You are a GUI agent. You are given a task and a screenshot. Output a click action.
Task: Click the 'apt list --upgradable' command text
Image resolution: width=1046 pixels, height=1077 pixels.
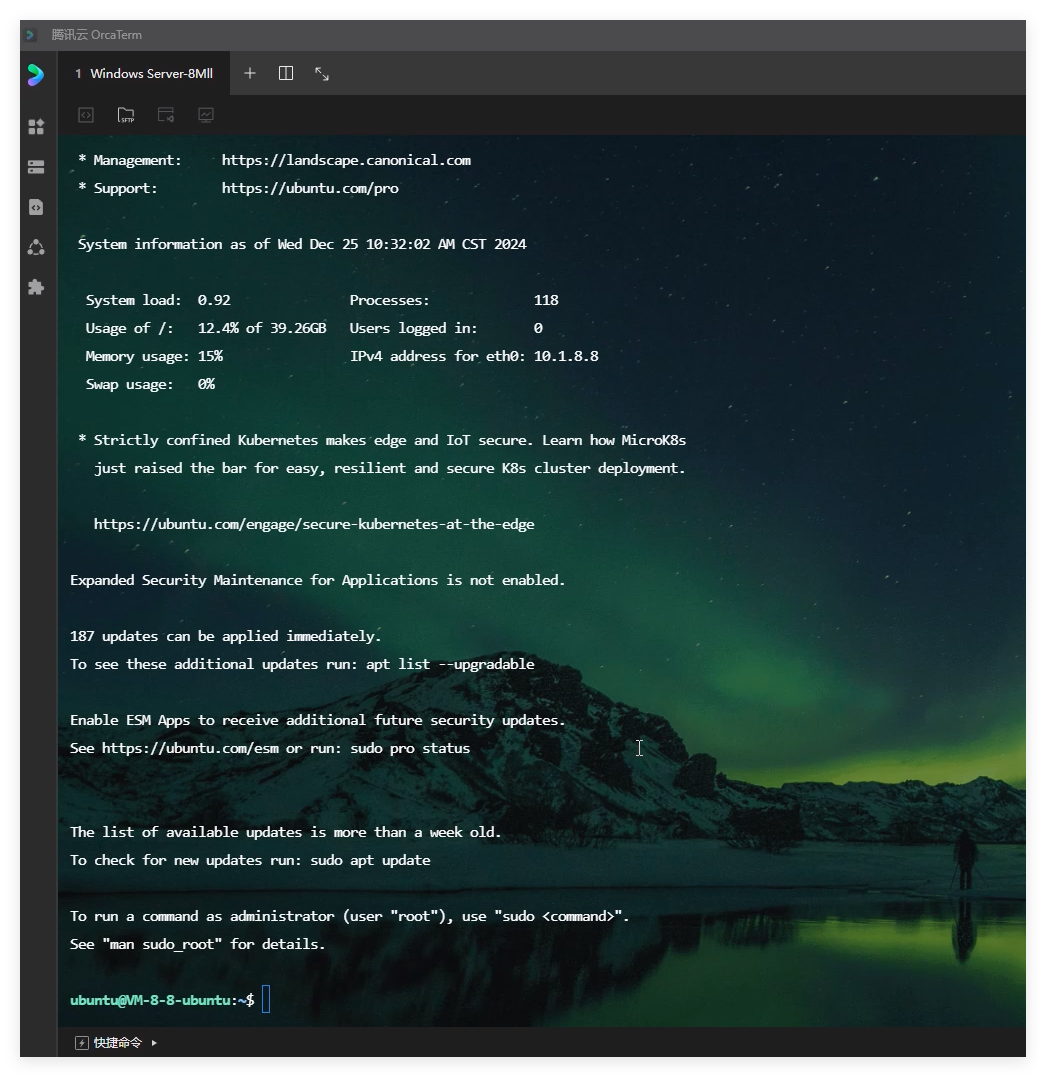[x=450, y=664]
